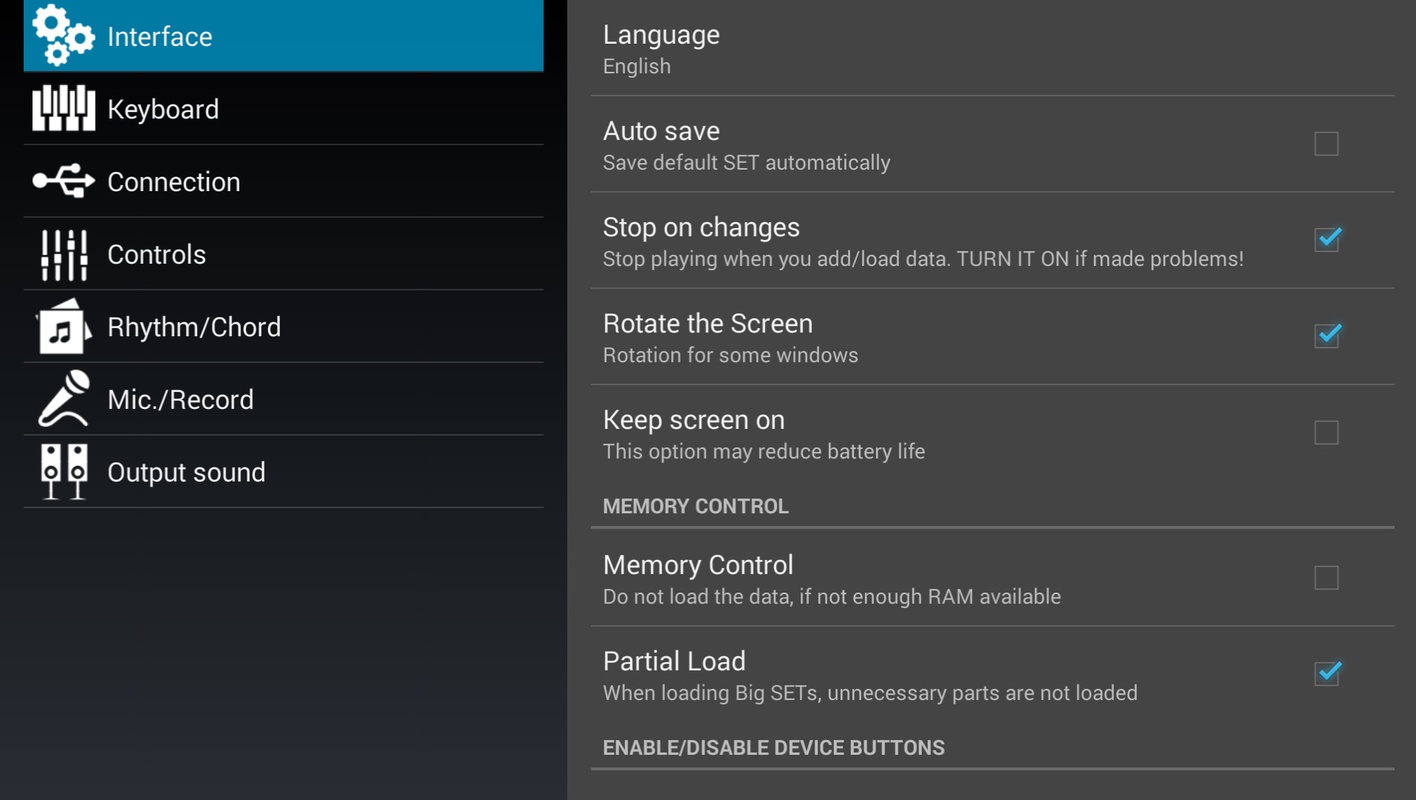Tap the Partial Load setting title
1416x800 pixels.
(674, 661)
